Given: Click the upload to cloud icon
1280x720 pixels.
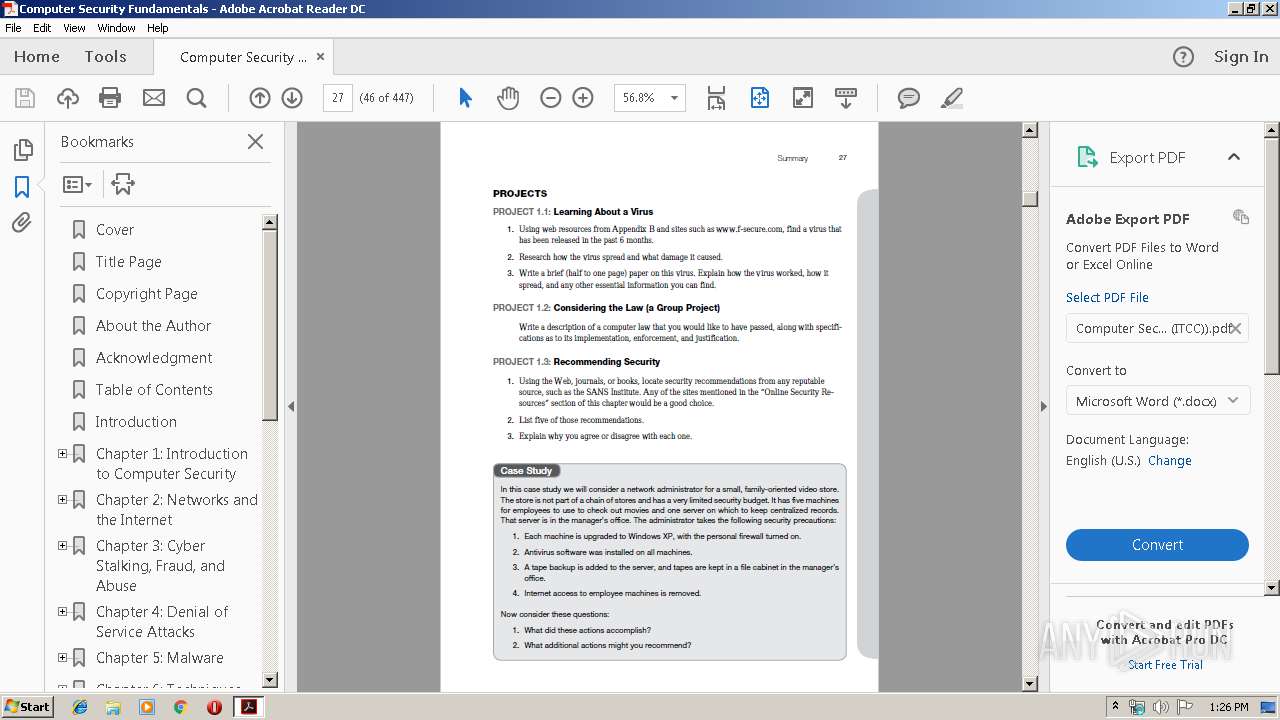Looking at the screenshot, I should pos(67,98).
